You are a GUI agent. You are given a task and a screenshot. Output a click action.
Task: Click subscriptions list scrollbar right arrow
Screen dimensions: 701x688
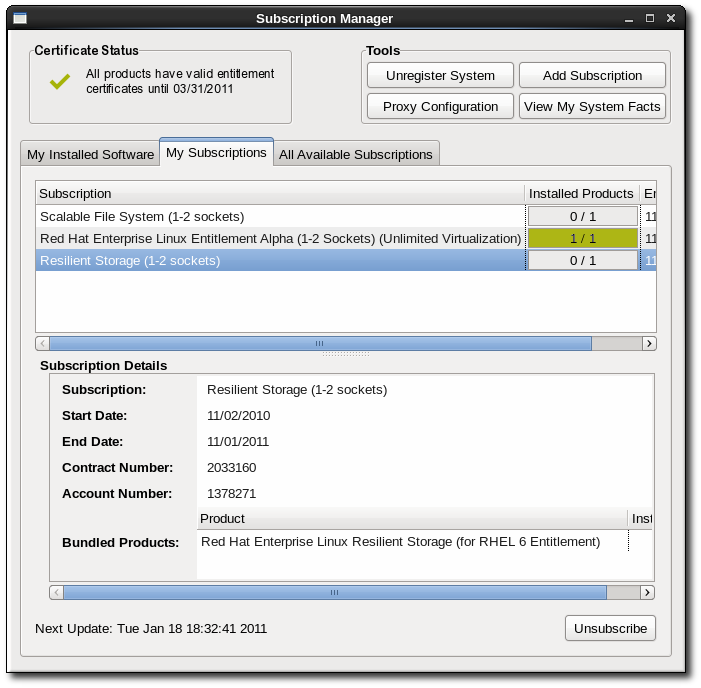[x=649, y=343]
